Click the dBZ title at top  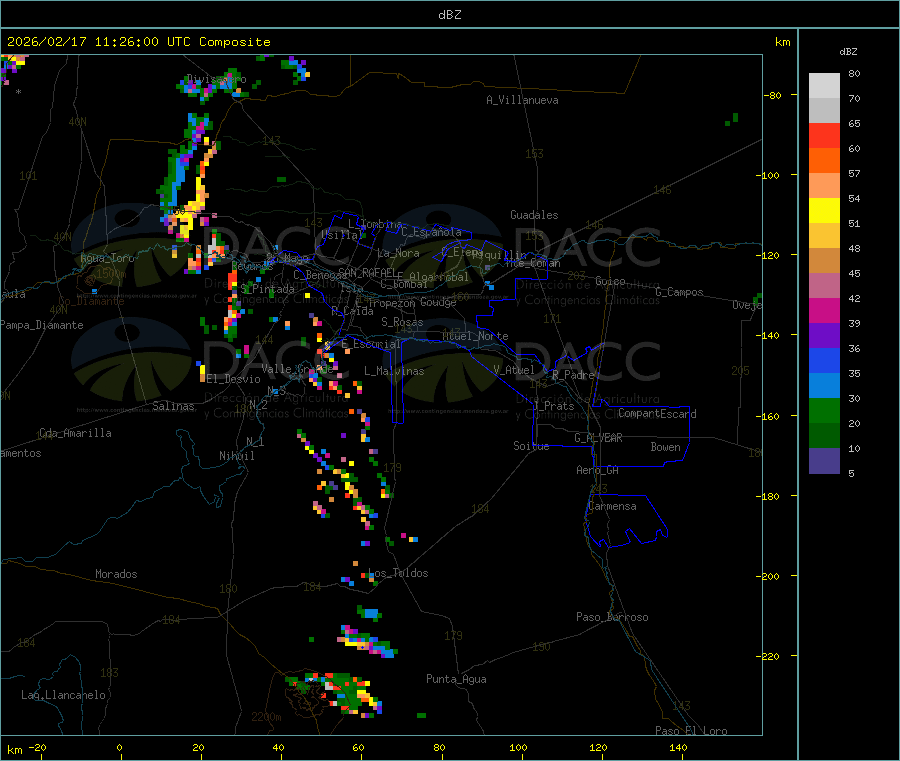pyautogui.click(x=449, y=15)
